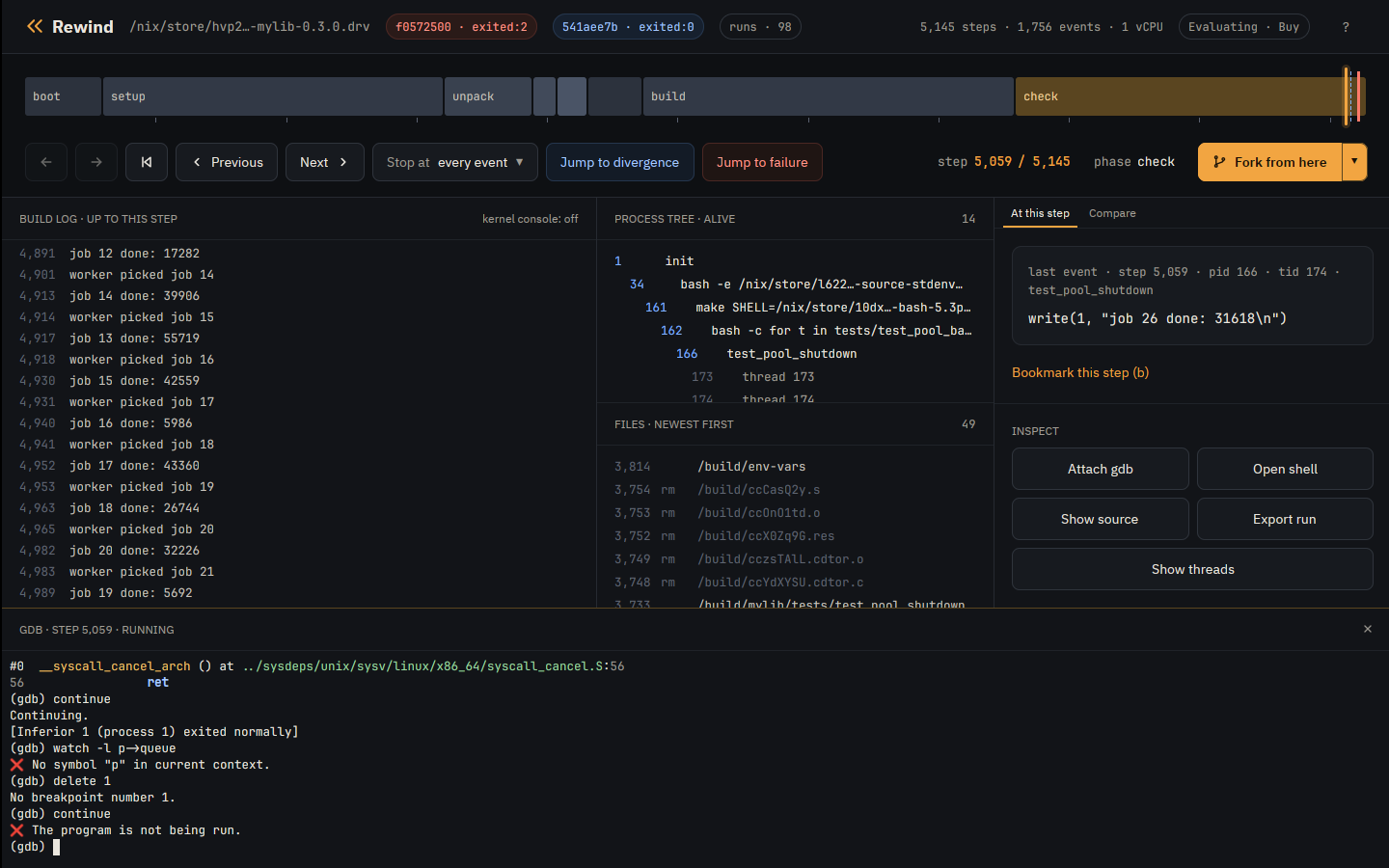1389x868 pixels.
Task: Click Show source
Action: (1101, 519)
